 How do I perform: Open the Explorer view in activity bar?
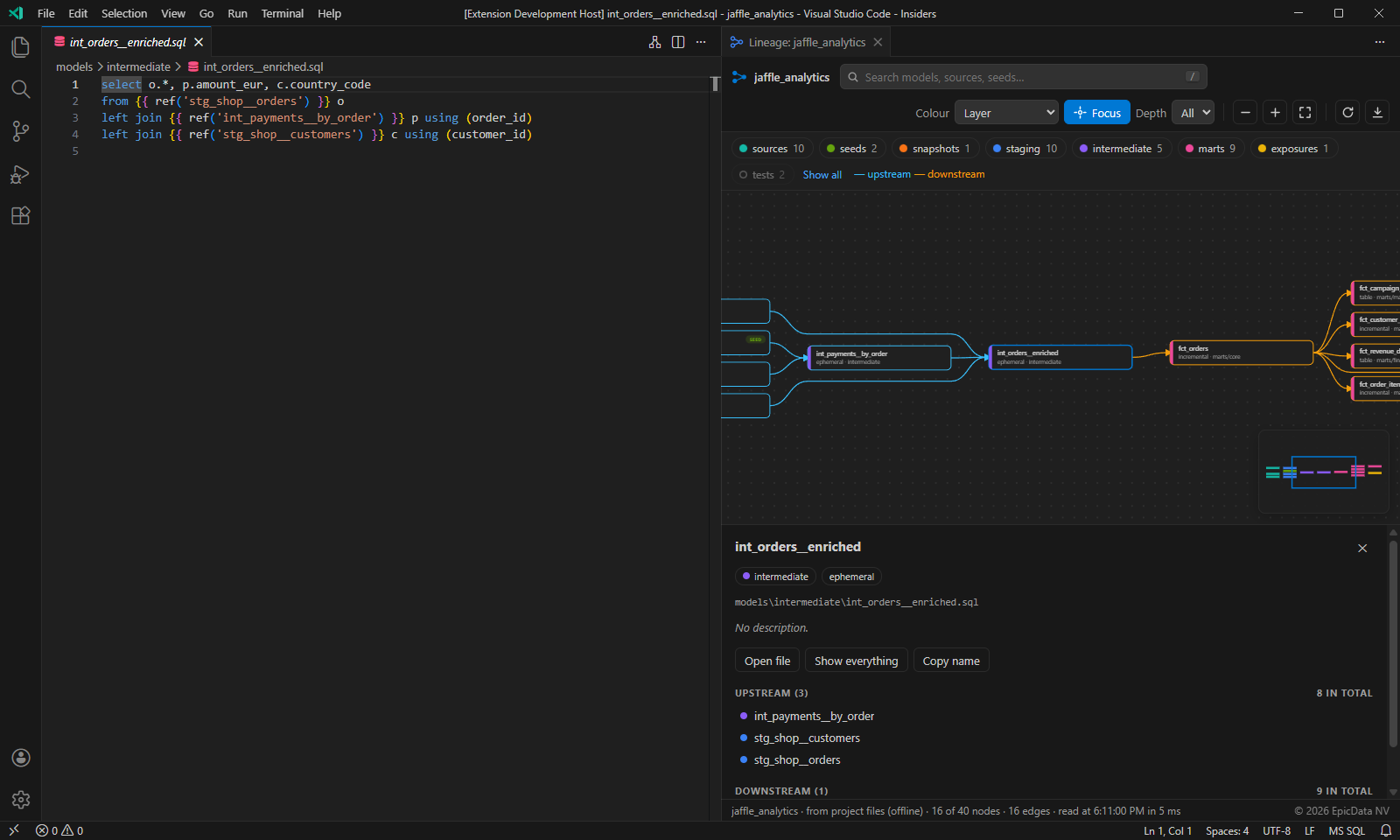pos(20,47)
